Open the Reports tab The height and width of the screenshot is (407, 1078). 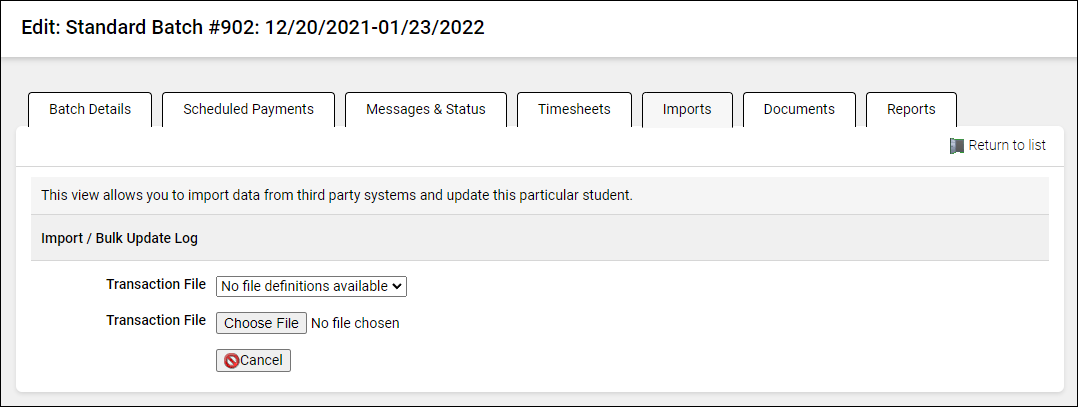click(x=911, y=110)
